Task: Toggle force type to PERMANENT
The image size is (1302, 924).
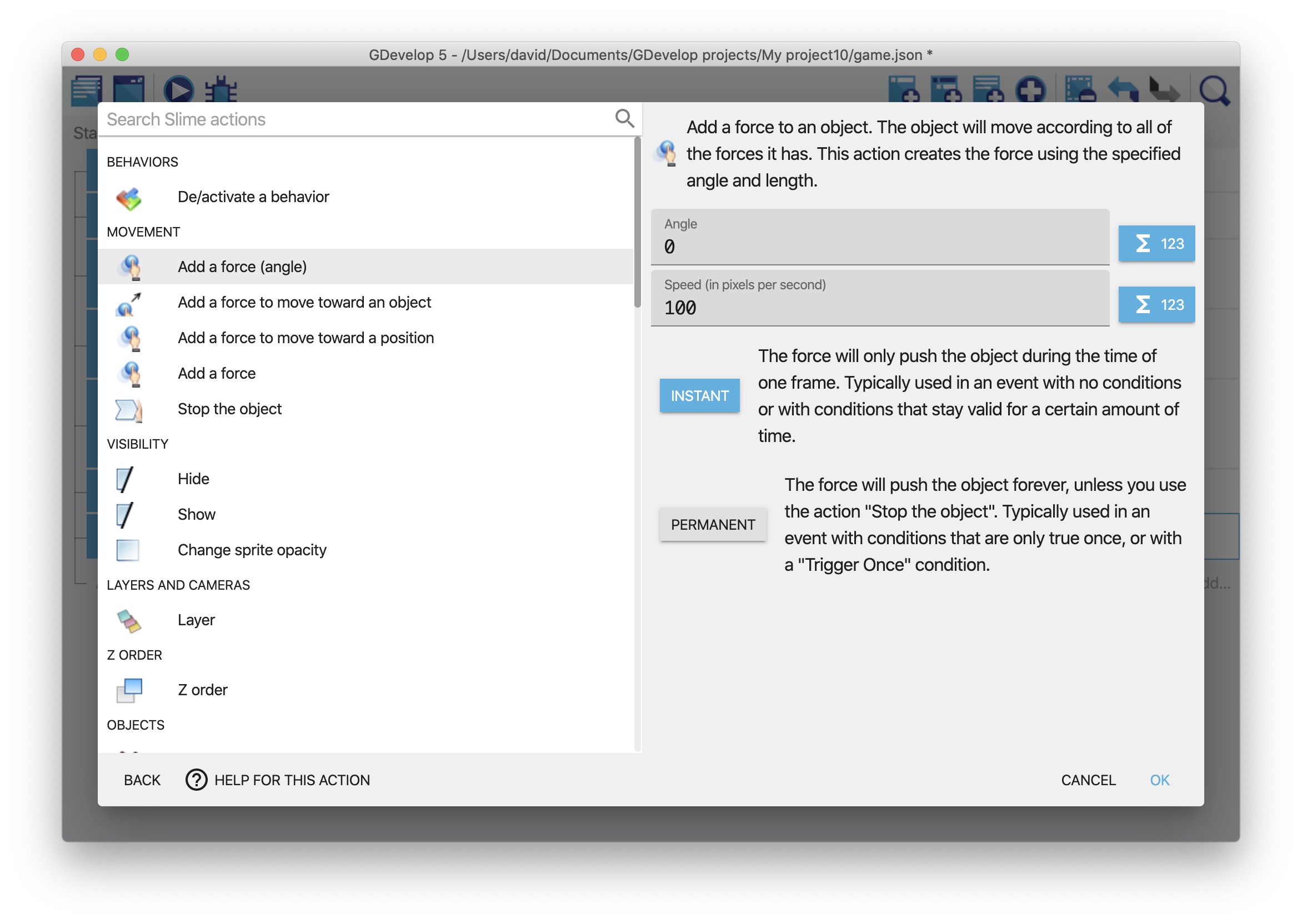Action: pos(713,525)
